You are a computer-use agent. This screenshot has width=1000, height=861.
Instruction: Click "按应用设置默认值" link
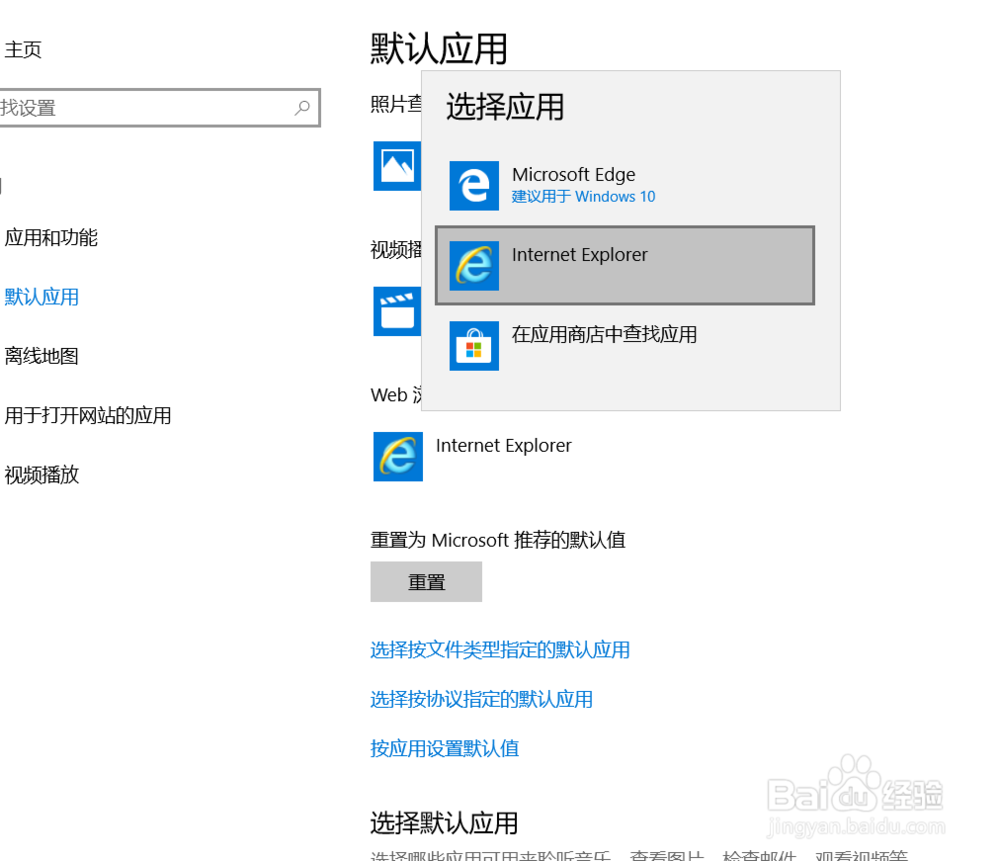click(444, 748)
